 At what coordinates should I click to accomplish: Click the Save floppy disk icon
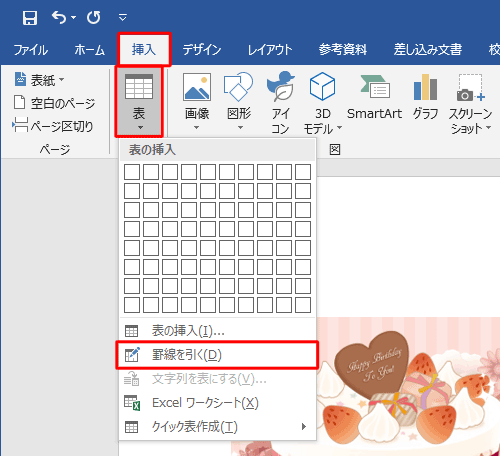[30, 17]
